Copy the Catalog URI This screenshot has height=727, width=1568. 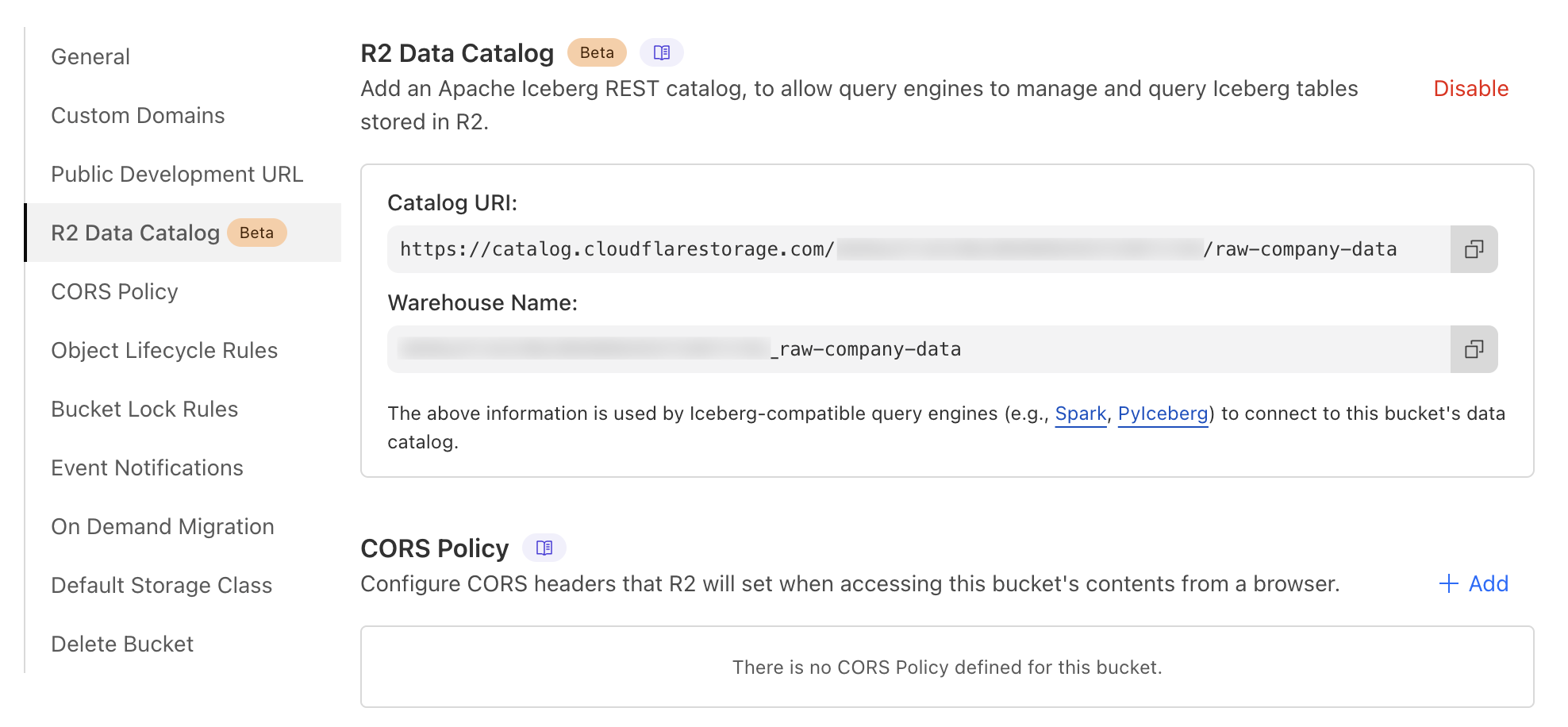1474,248
